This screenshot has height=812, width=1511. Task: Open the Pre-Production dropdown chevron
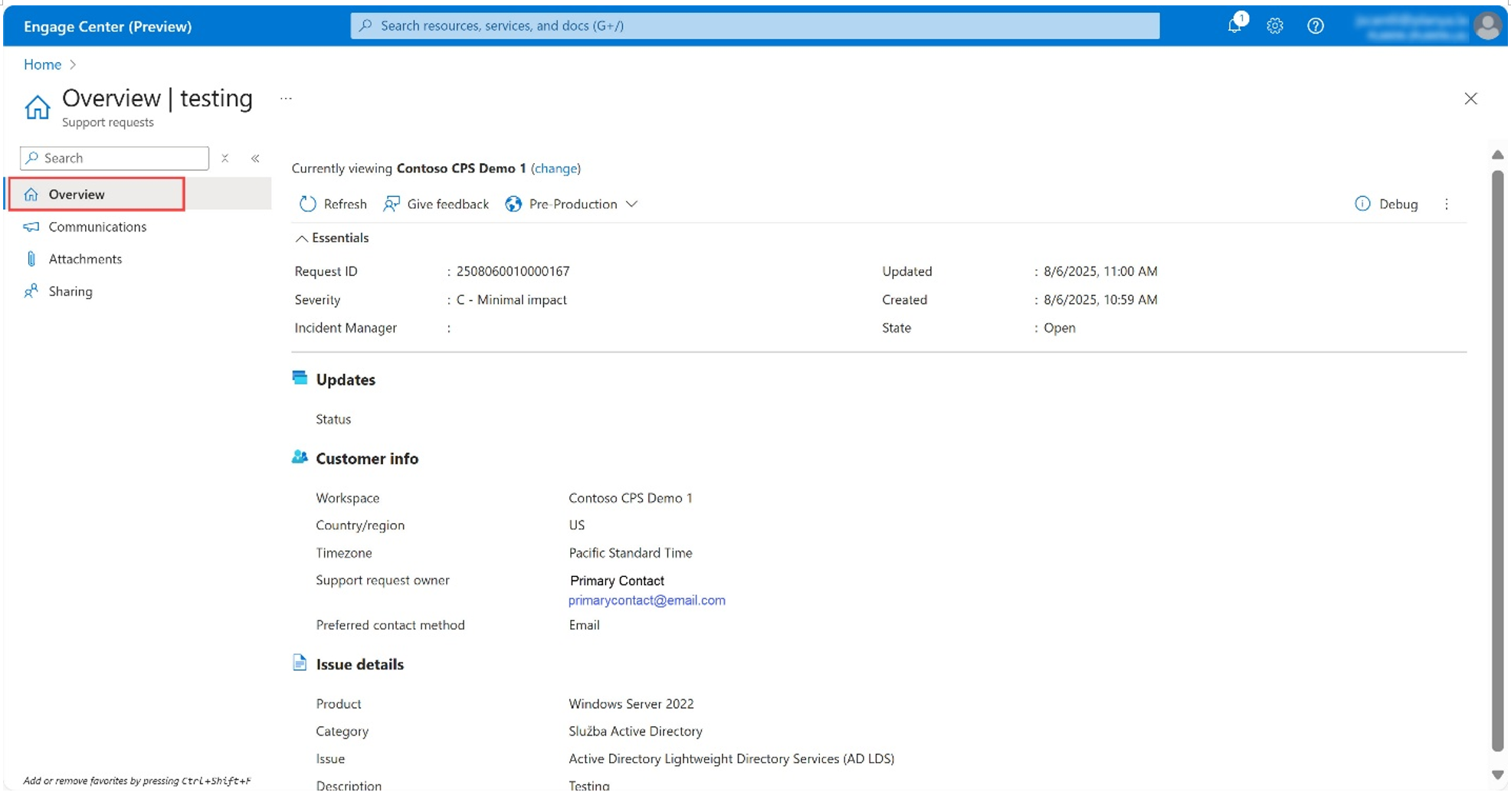coord(631,204)
